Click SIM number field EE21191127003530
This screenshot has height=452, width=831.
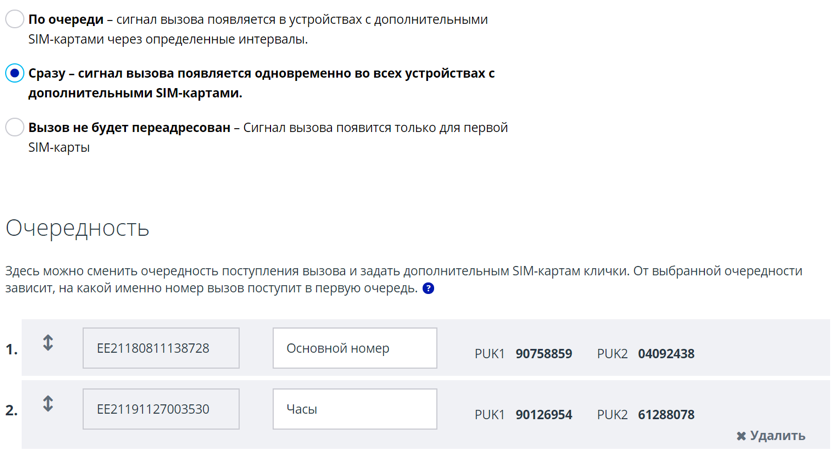[x=161, y=409]
